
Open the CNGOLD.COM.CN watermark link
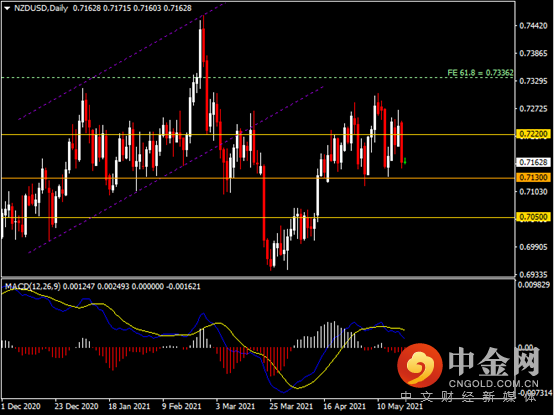click(494, 384)
